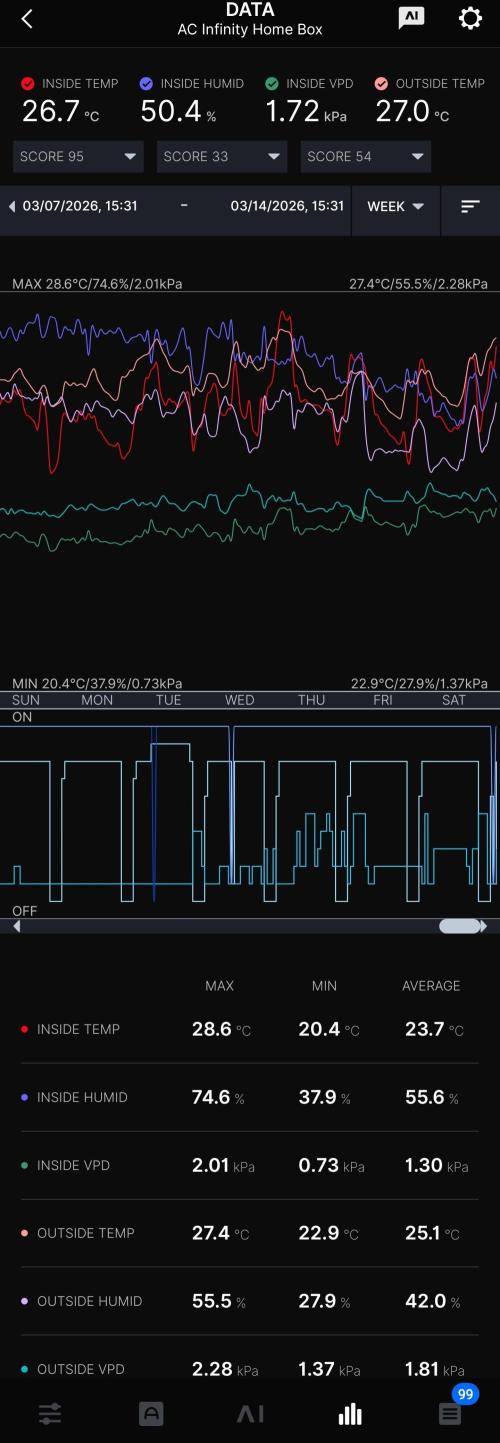Open the device lock tab icon
The width and height of the screenshot is (500, 1443).
click(151, 1414)
